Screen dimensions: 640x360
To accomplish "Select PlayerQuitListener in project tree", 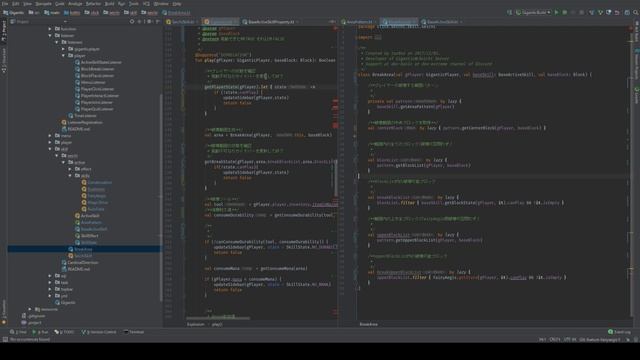I will point(93,109).
